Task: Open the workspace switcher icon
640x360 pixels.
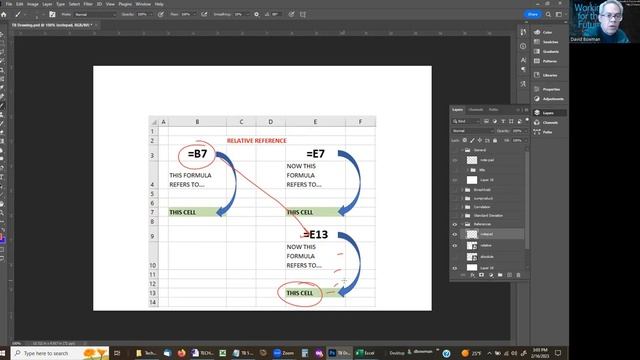Action: [559, 14]
